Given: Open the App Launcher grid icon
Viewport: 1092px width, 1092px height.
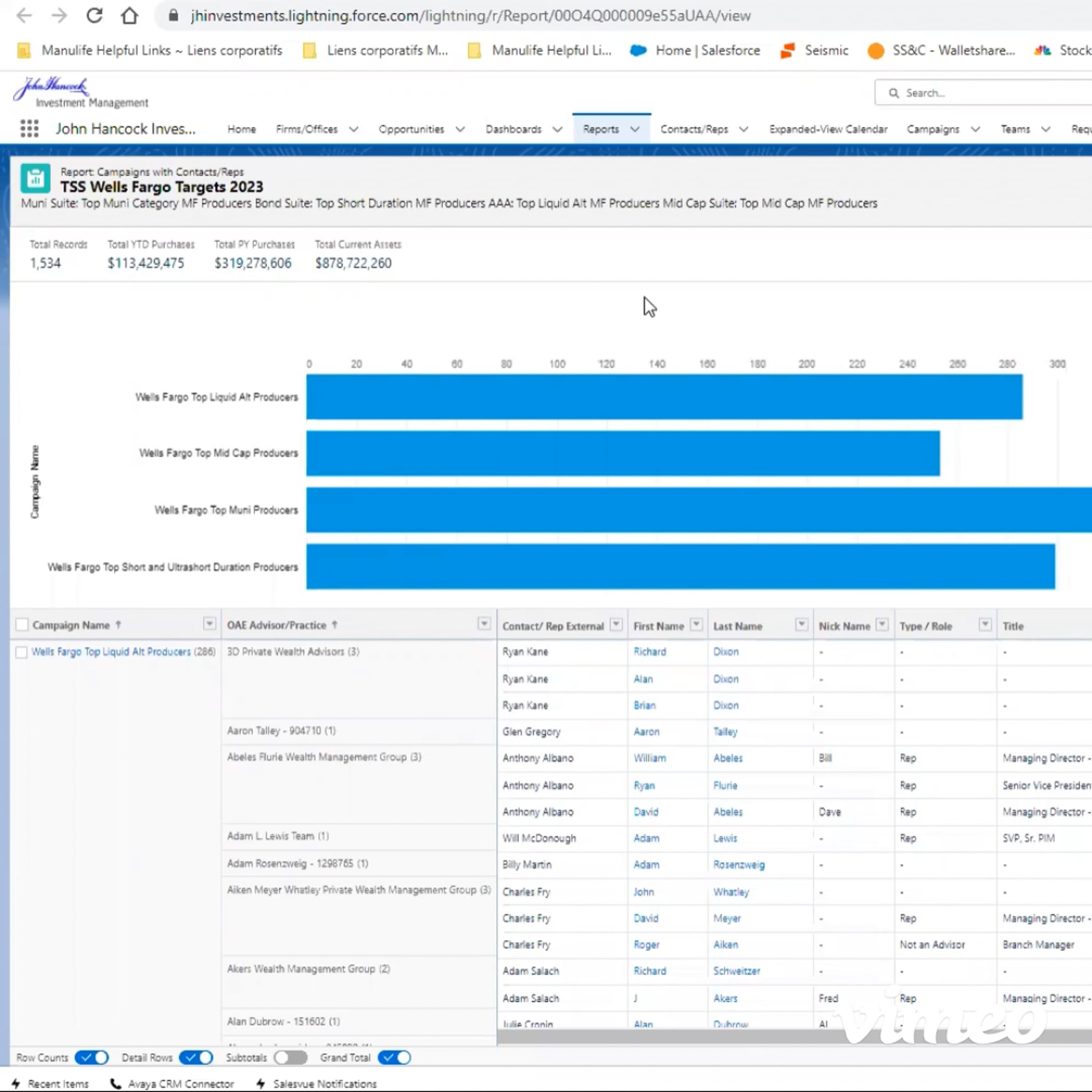Looking at the screenshot, I should [29, 129].
